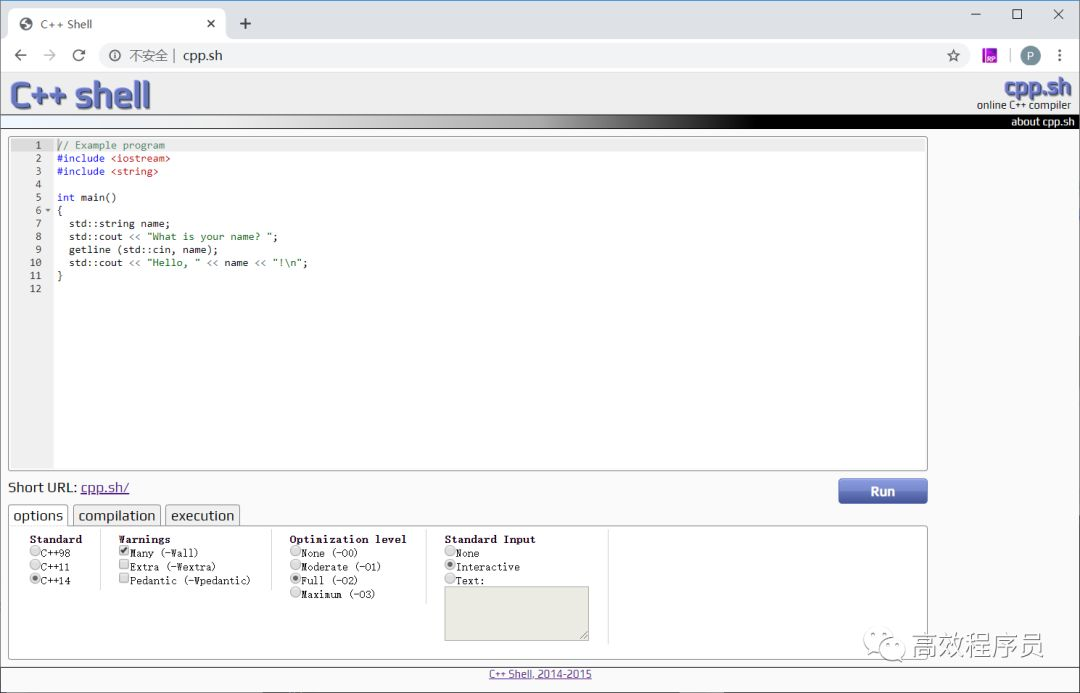Select the C++ Shell browser tab
1080x693 pixels.
point(117,23)
